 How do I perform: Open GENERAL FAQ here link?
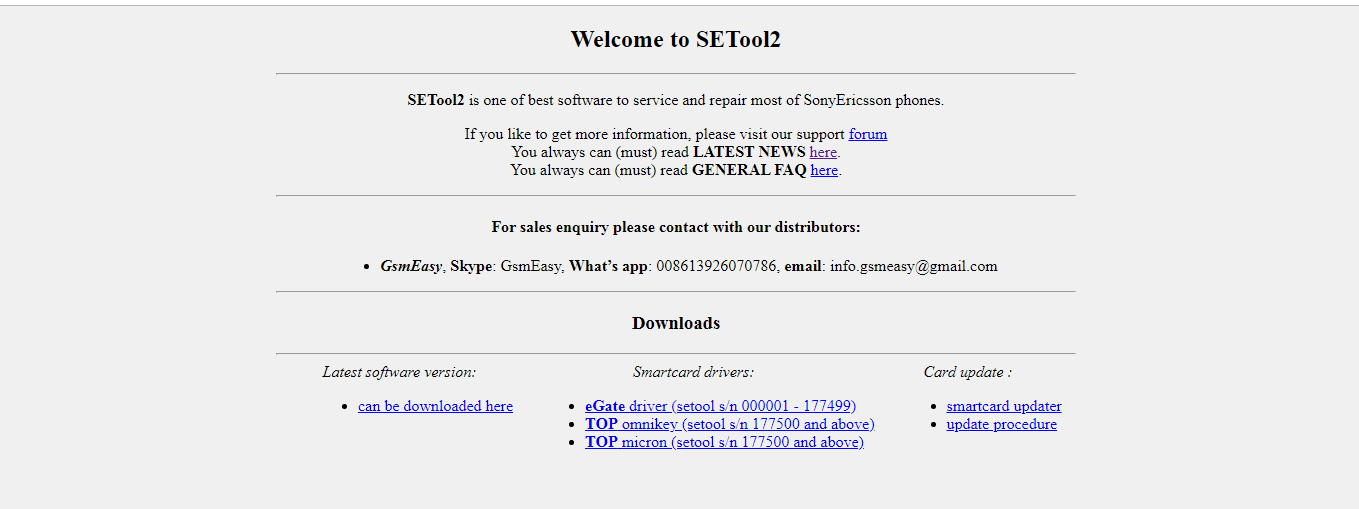(824, 170)
